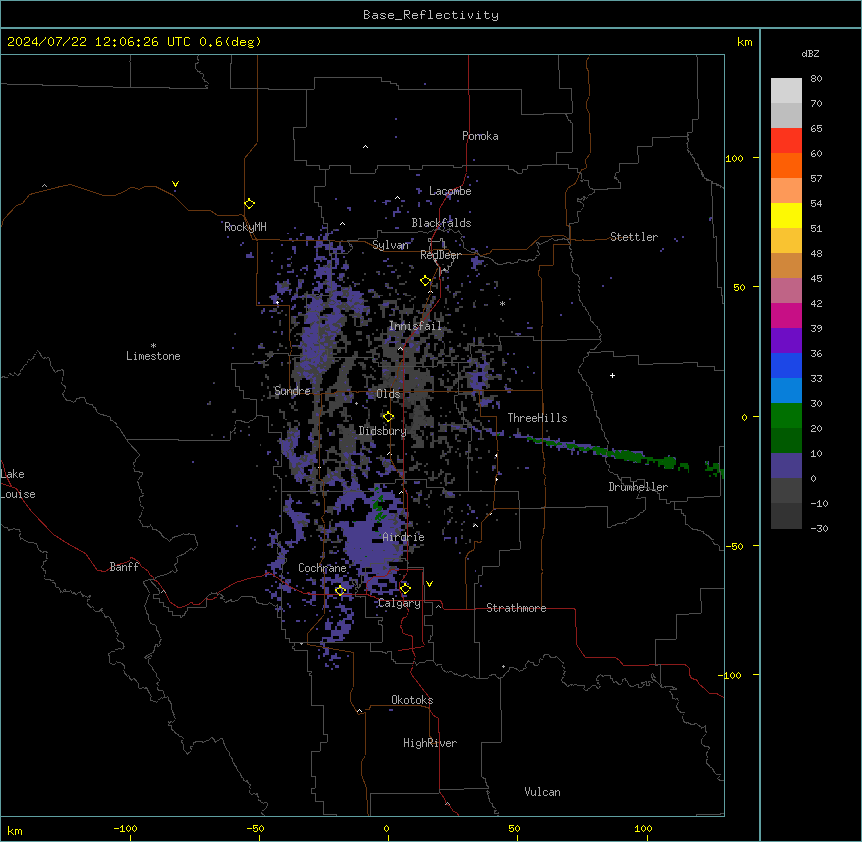Click the Innisfail city label

(415, 326)
